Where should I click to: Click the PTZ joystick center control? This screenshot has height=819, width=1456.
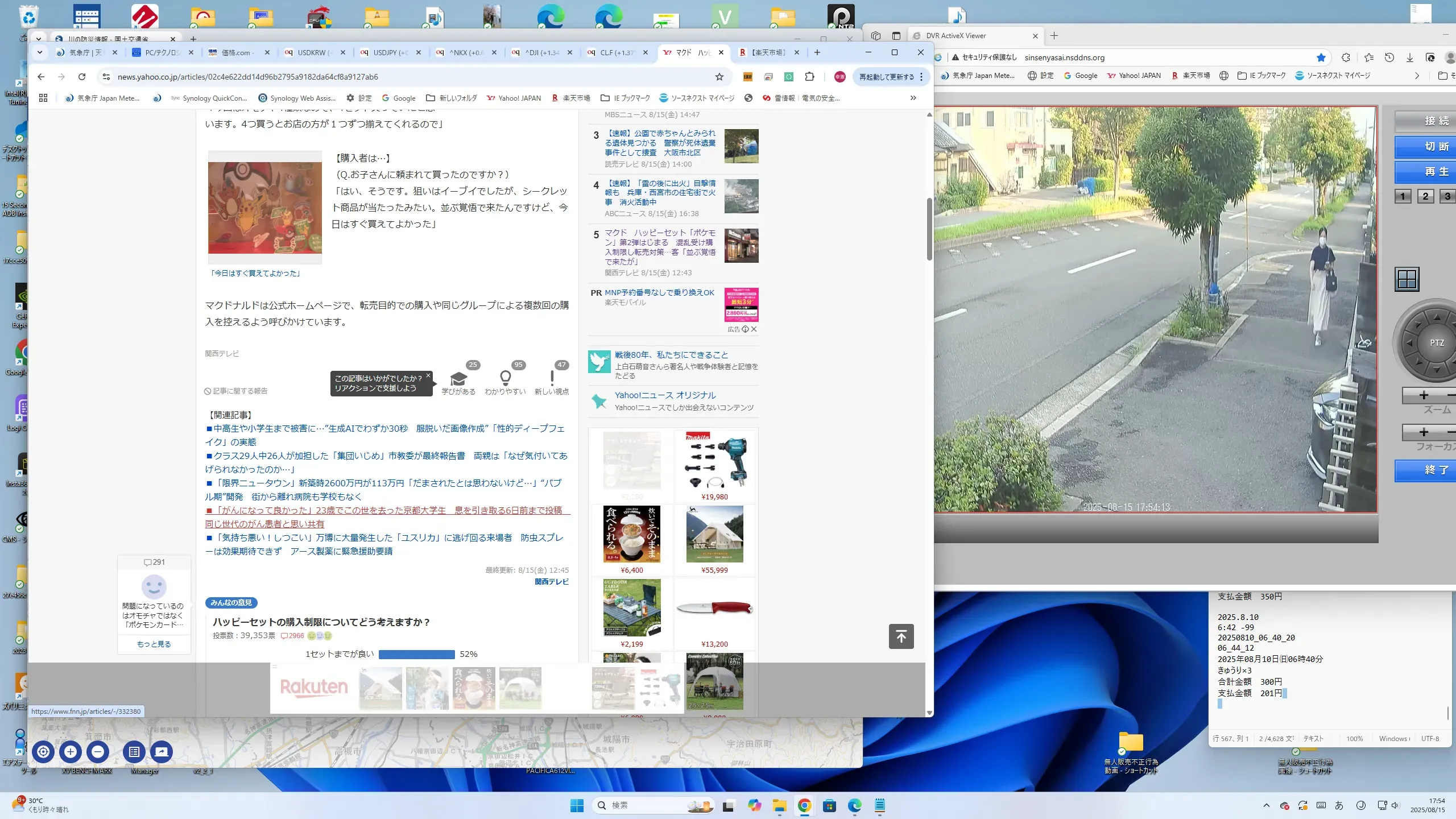point(1436,343)
